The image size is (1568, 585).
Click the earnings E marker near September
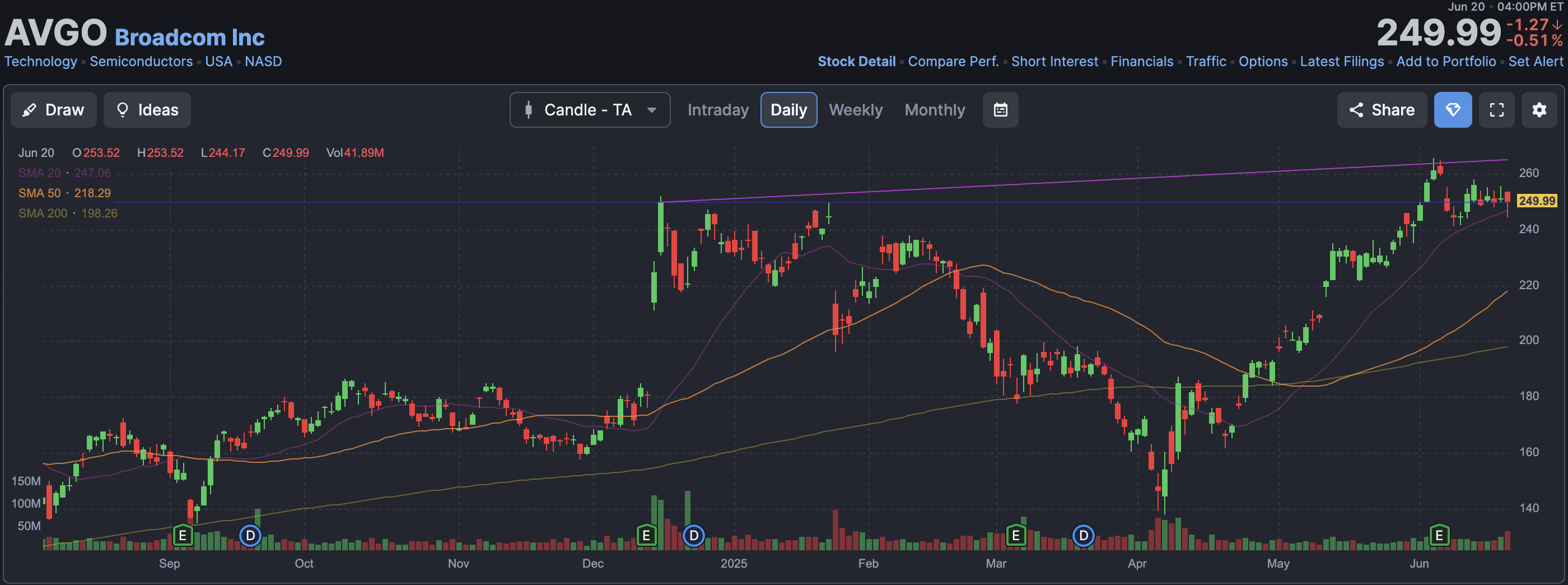(x=183, y=536)
